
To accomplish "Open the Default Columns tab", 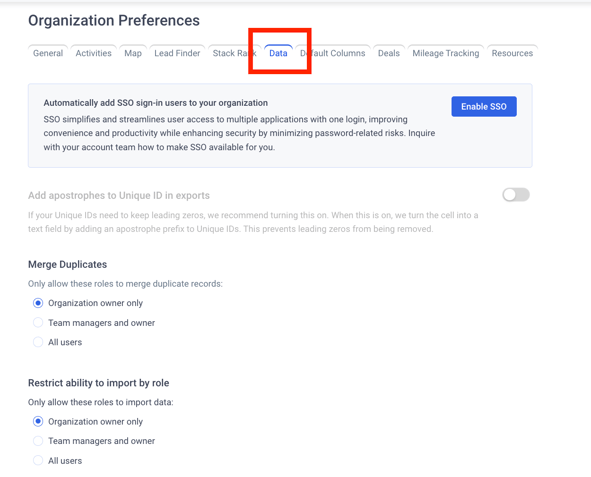I will point(332,53).
